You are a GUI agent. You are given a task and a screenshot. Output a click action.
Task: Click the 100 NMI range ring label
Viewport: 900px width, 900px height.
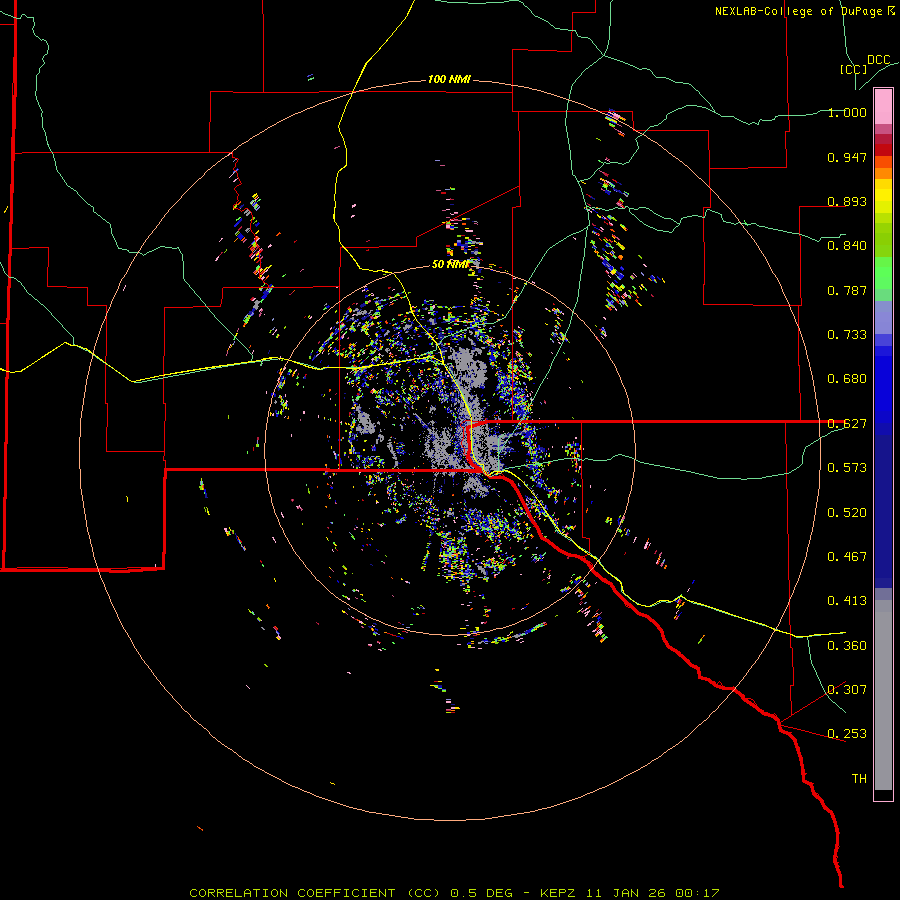click(x=449, y=79)
